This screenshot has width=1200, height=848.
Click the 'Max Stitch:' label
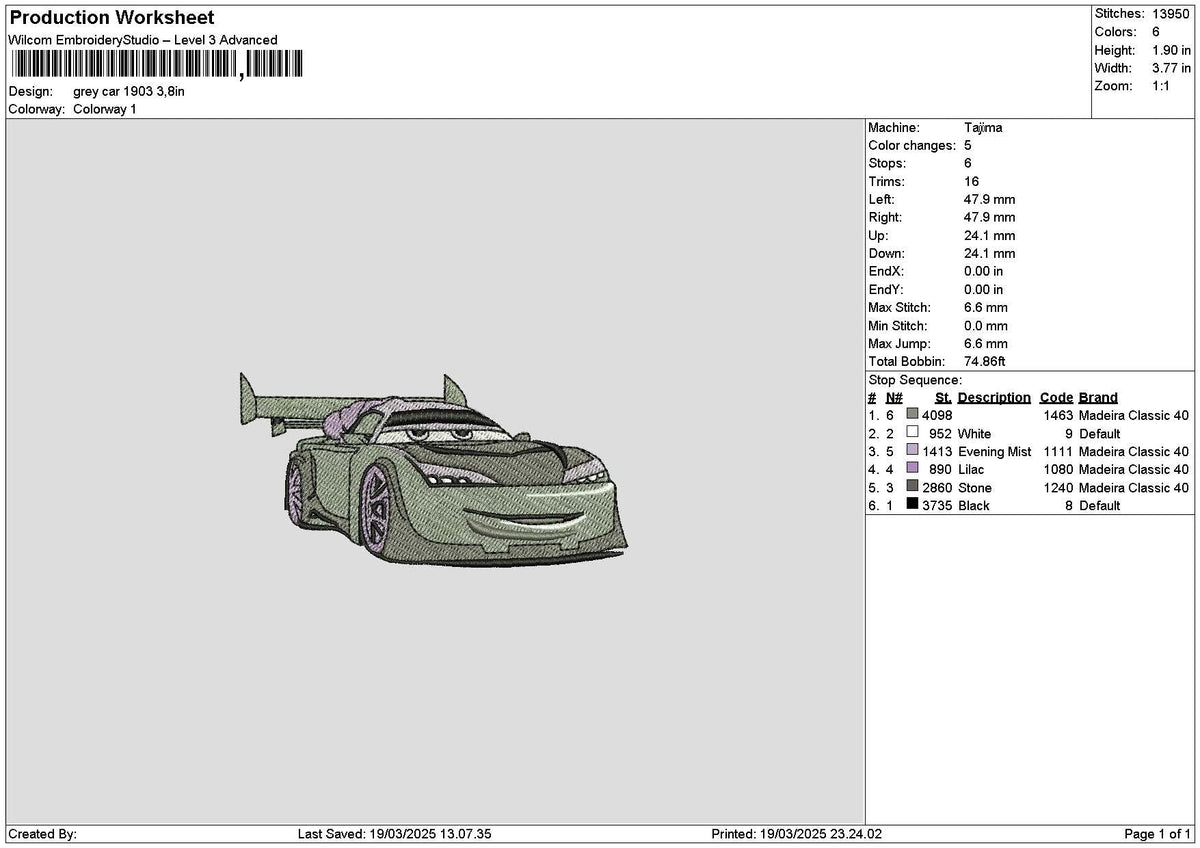900,308
